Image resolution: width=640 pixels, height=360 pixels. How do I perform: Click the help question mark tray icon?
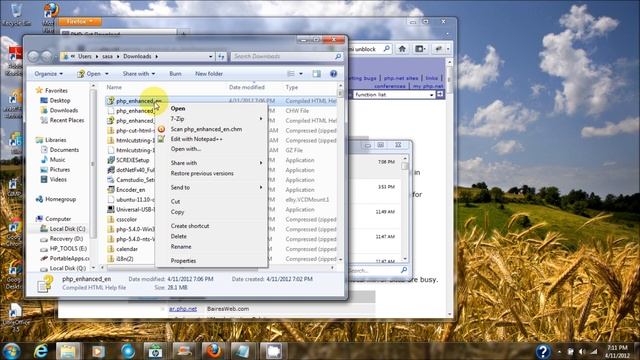543,351
